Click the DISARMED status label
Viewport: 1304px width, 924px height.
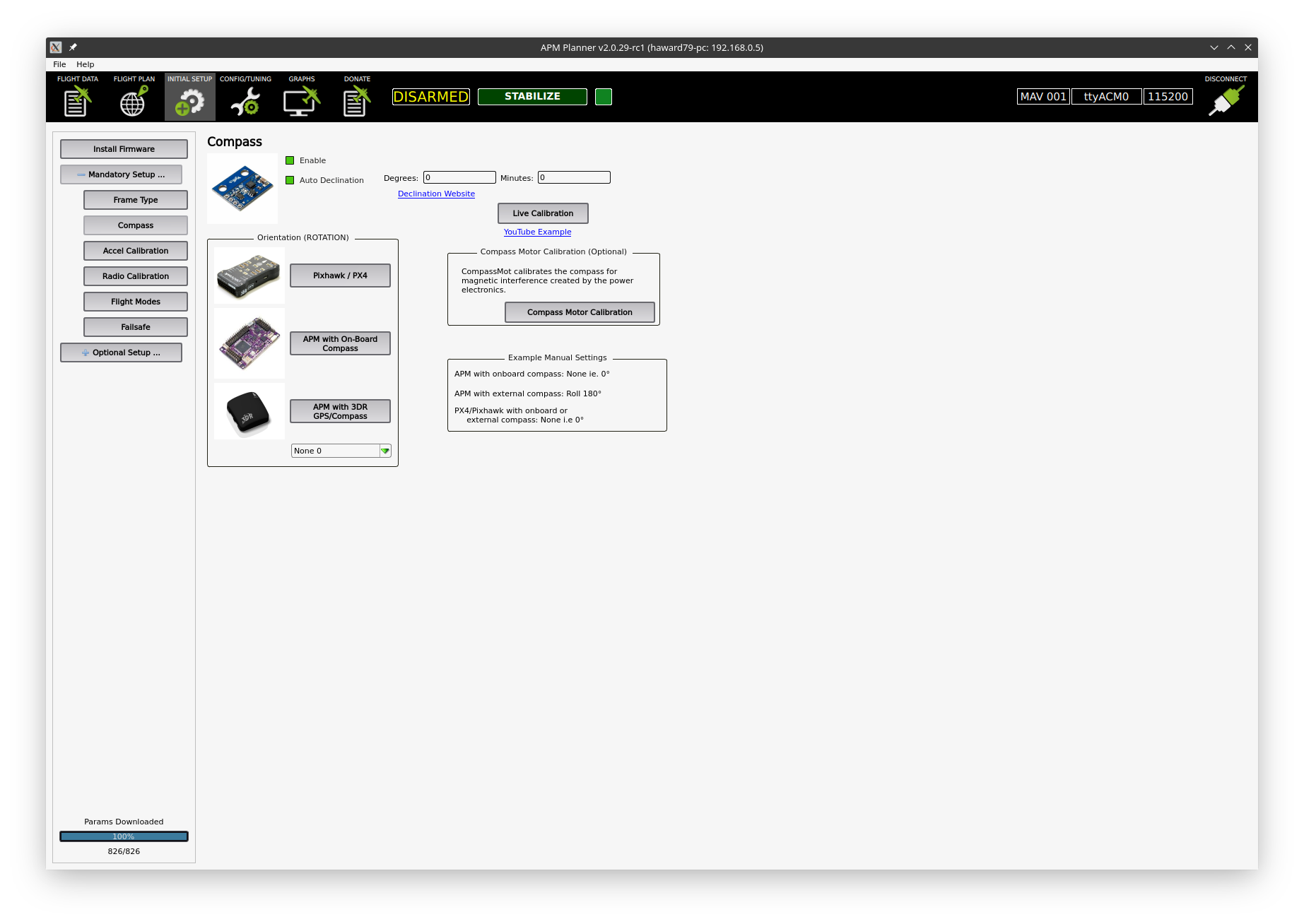[x=430, y=97]
